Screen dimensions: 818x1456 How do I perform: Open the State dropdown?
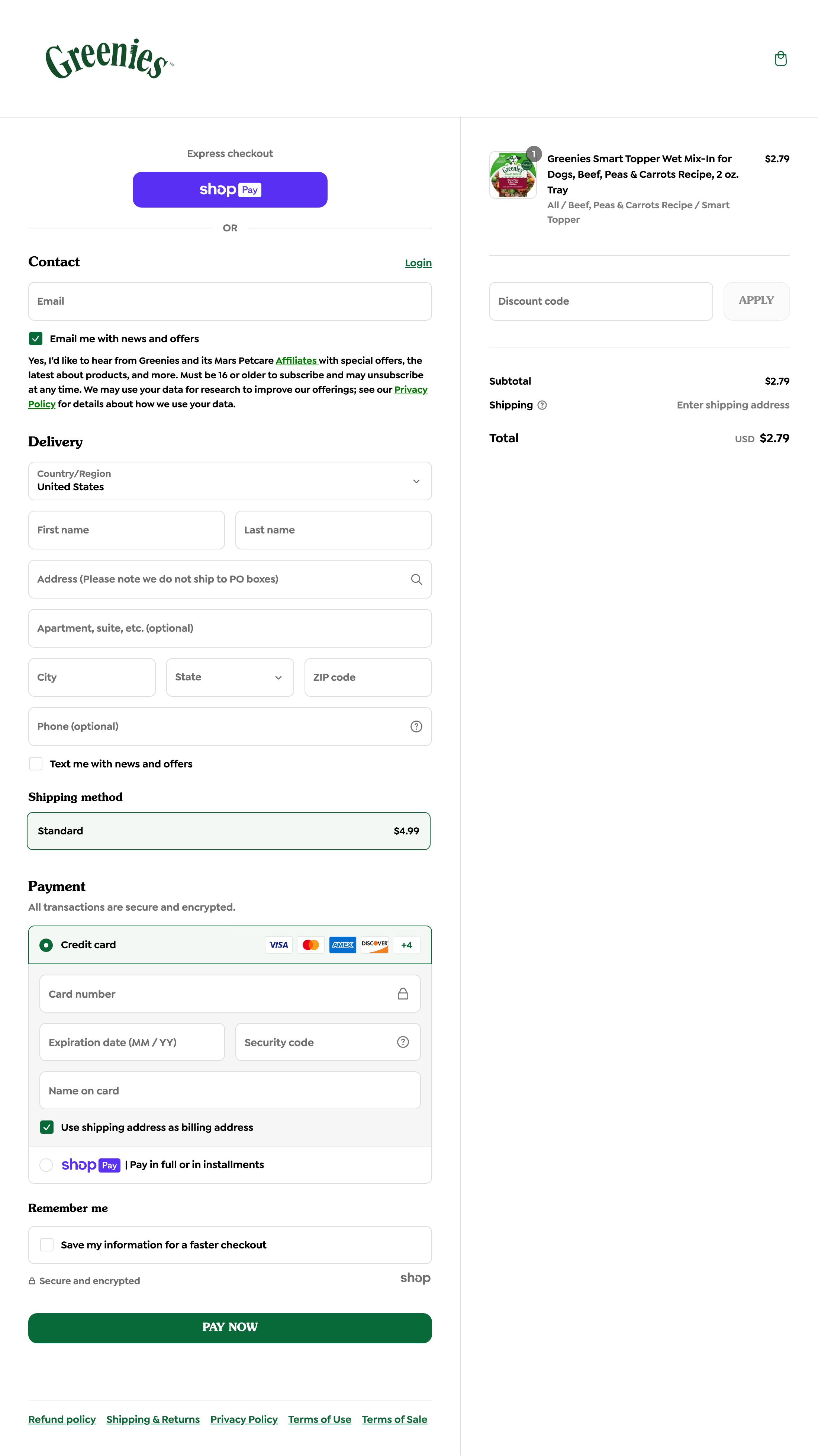point(229,677)
